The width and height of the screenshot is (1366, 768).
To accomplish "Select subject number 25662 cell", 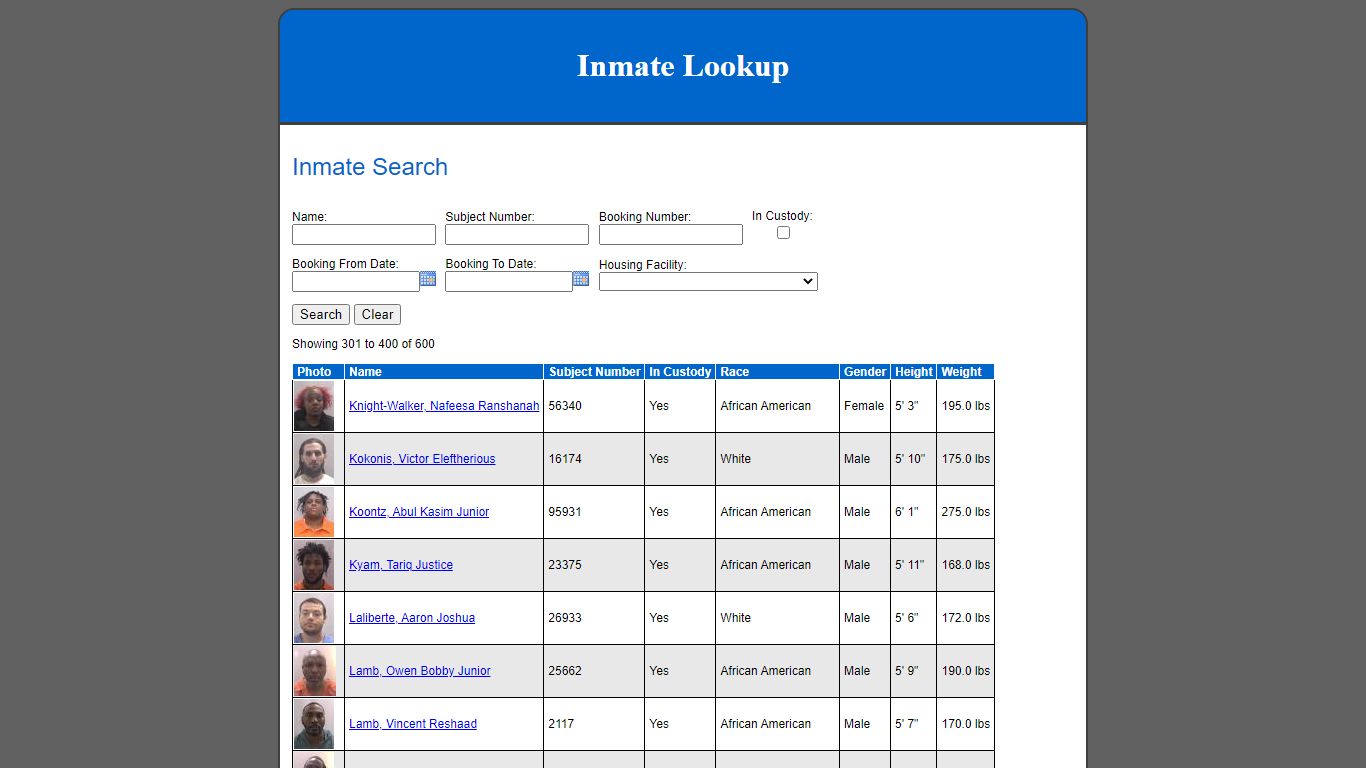I will pos(594,671).
